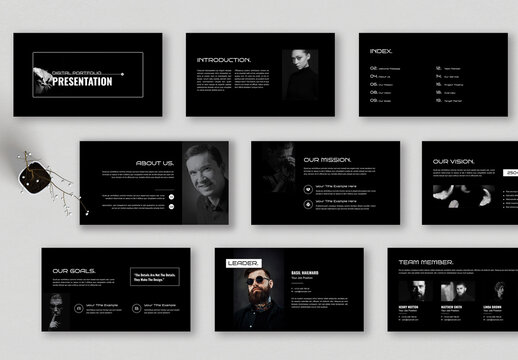
Task: Select the second 'Your Title Example Here' in Our Mission
Action: pos(336,201)
